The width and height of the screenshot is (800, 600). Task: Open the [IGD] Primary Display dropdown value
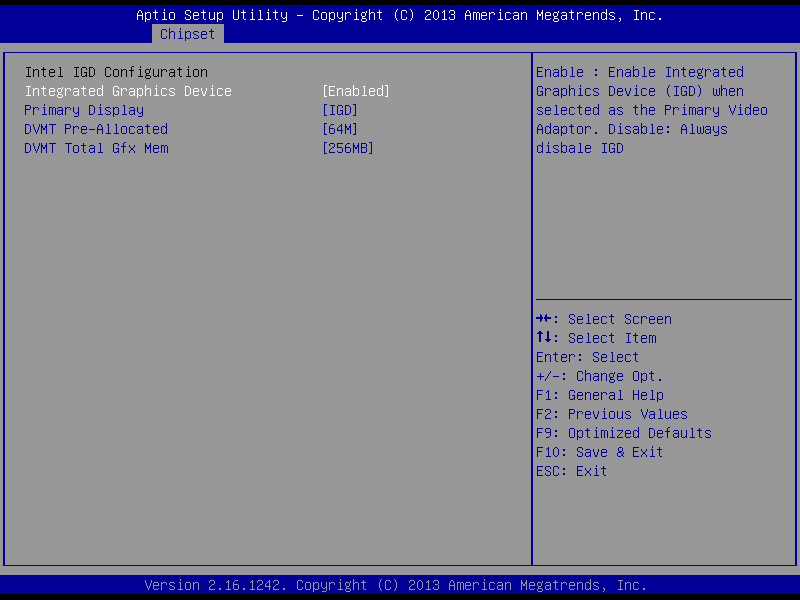[339, 110]
